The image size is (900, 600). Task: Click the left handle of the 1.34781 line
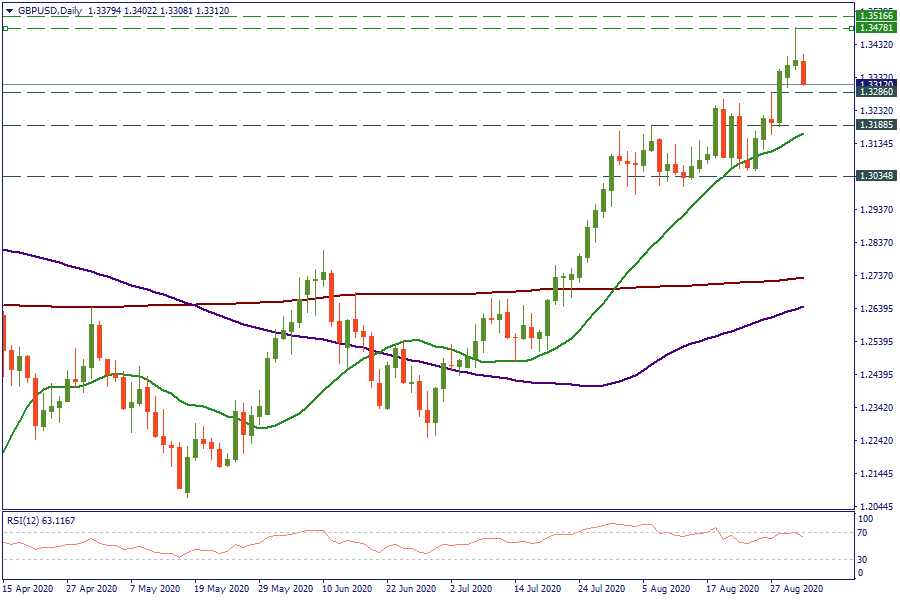5,29
